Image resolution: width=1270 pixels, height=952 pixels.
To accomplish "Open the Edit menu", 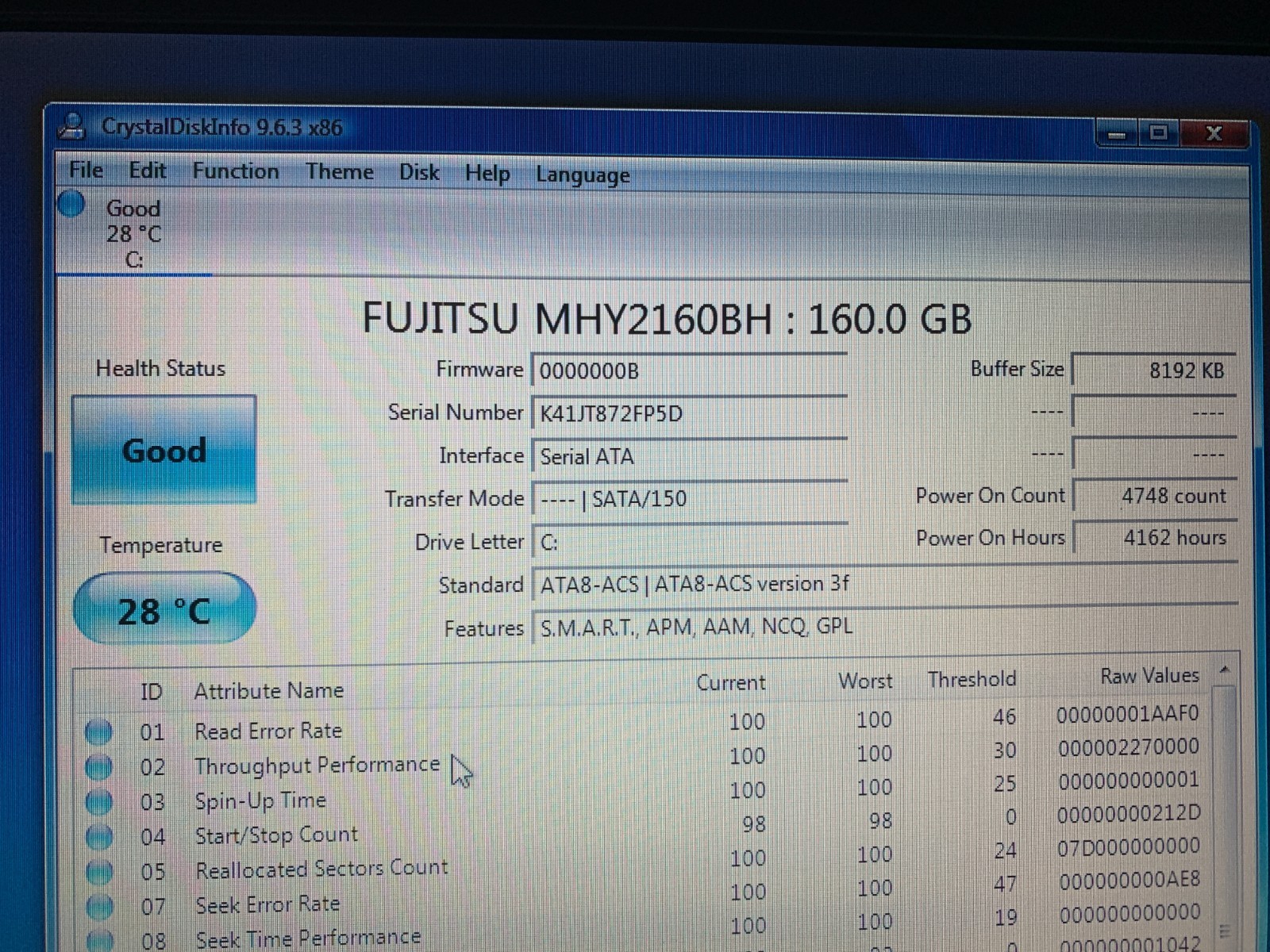I will pyautogui.click(x=148, y=171).
